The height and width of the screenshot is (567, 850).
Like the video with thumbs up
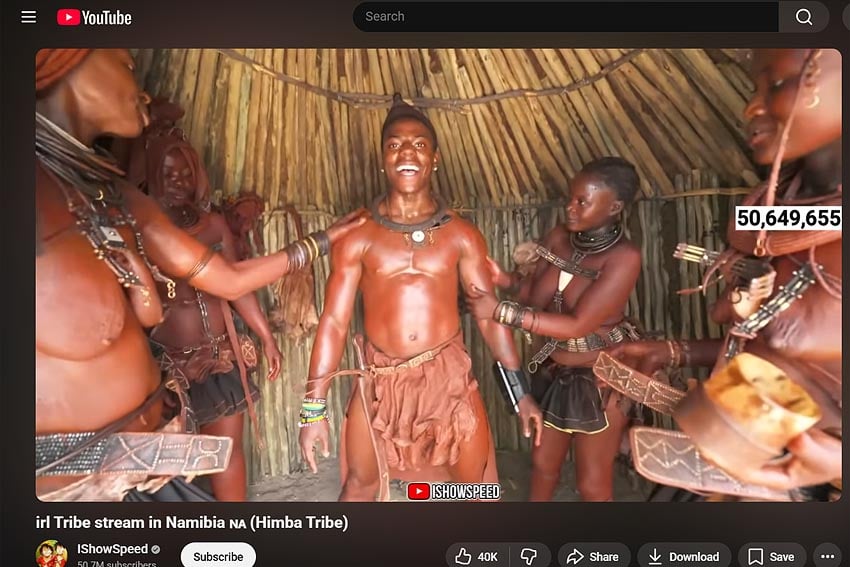476,556
